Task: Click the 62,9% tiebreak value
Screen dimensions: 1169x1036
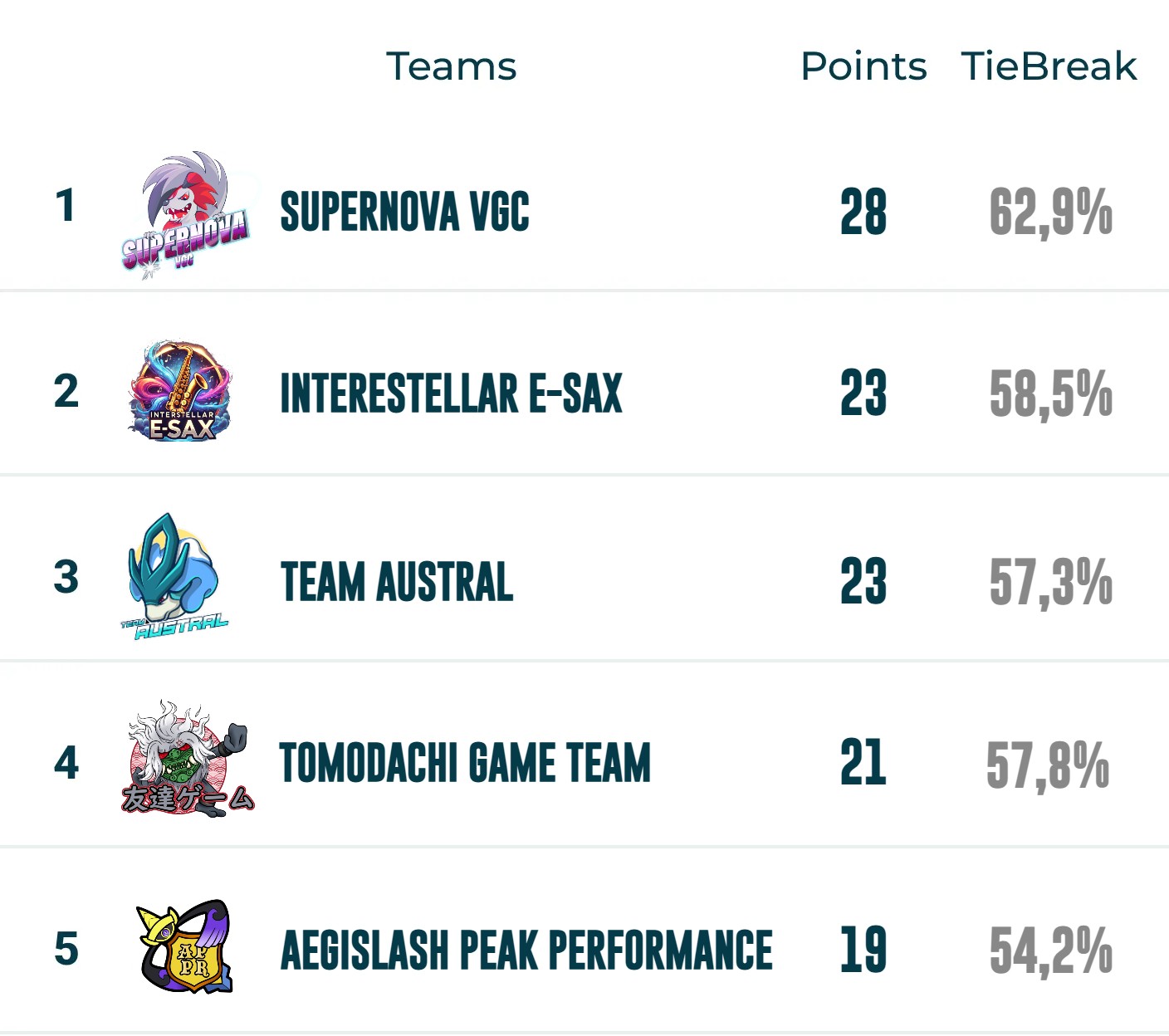Action: pyautogui.click(x=1050, y=212)
